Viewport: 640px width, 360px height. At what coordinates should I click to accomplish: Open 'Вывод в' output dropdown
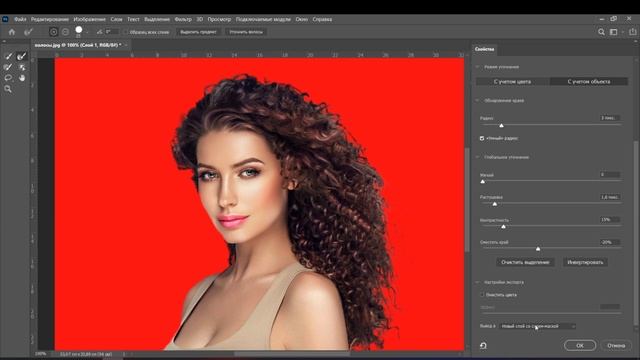537,326
